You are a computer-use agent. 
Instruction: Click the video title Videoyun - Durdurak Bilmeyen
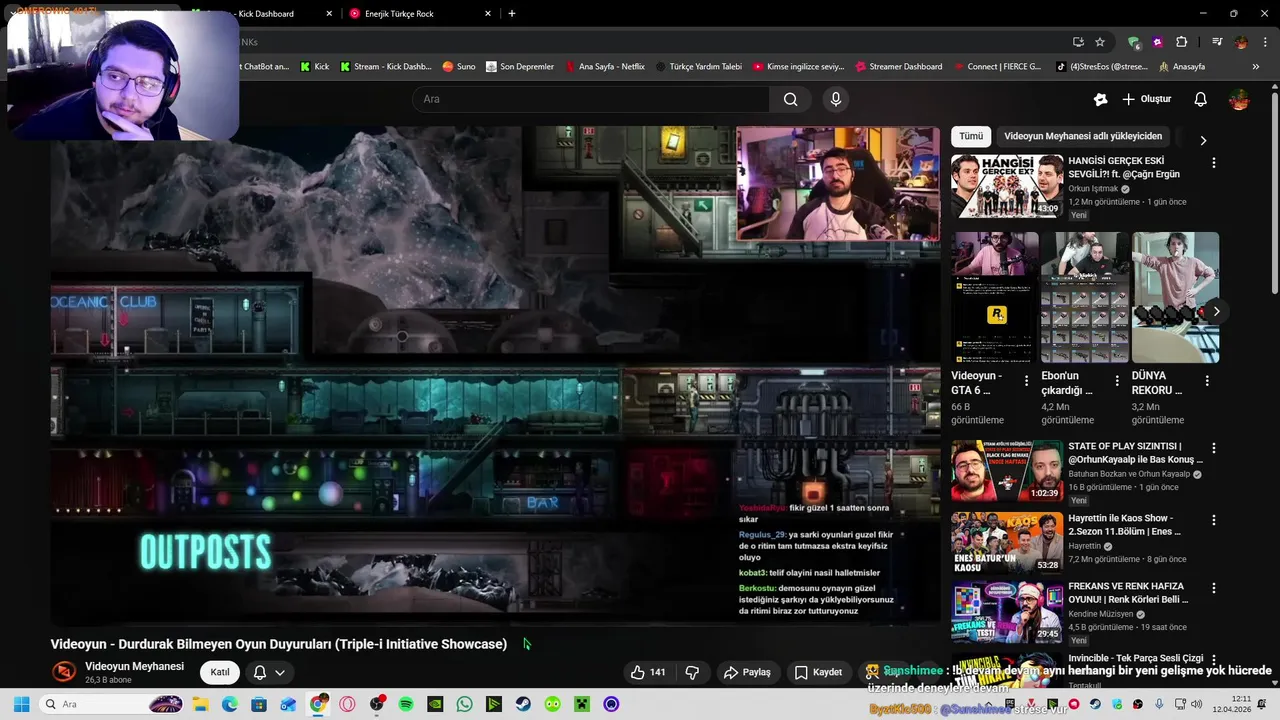coord(279,644)
